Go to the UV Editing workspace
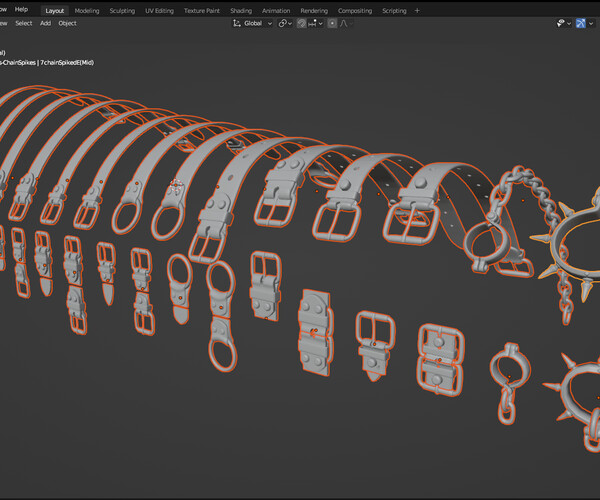This screenshot has width=600, height=500. click(159, 11)
